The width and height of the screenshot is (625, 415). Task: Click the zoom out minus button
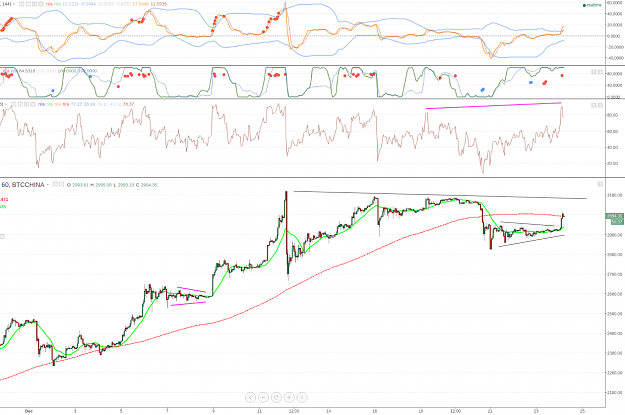pos(263,397)
